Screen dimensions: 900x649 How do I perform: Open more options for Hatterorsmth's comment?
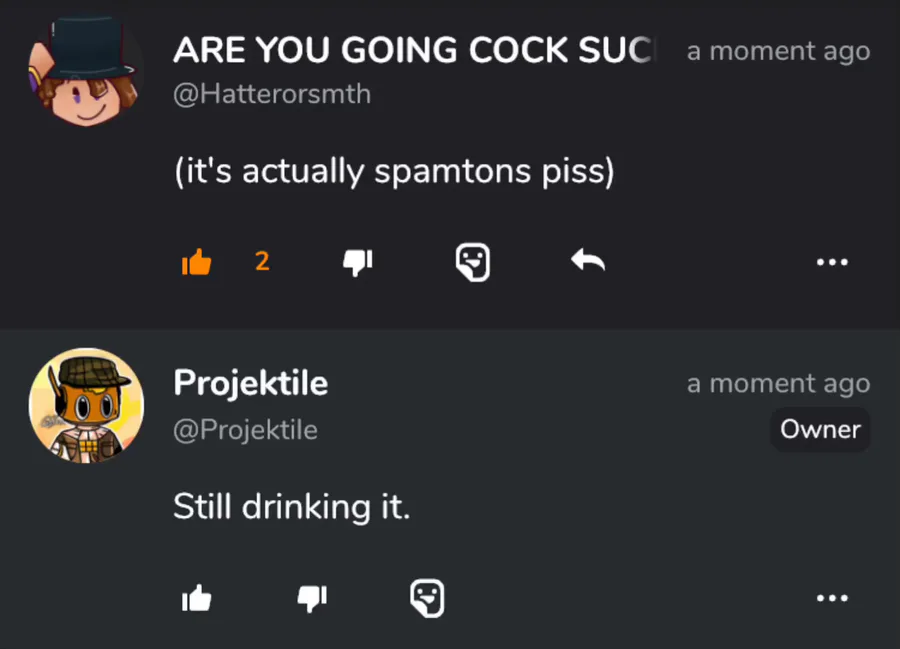coord(831,262)
